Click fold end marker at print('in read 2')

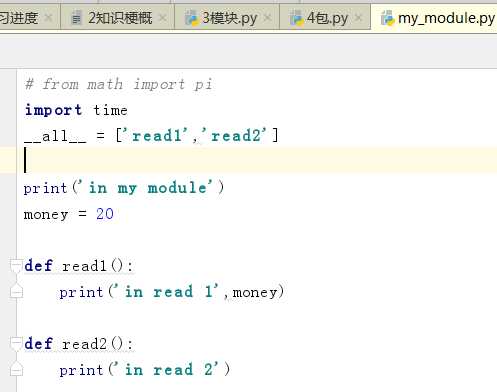coord(16,369)
